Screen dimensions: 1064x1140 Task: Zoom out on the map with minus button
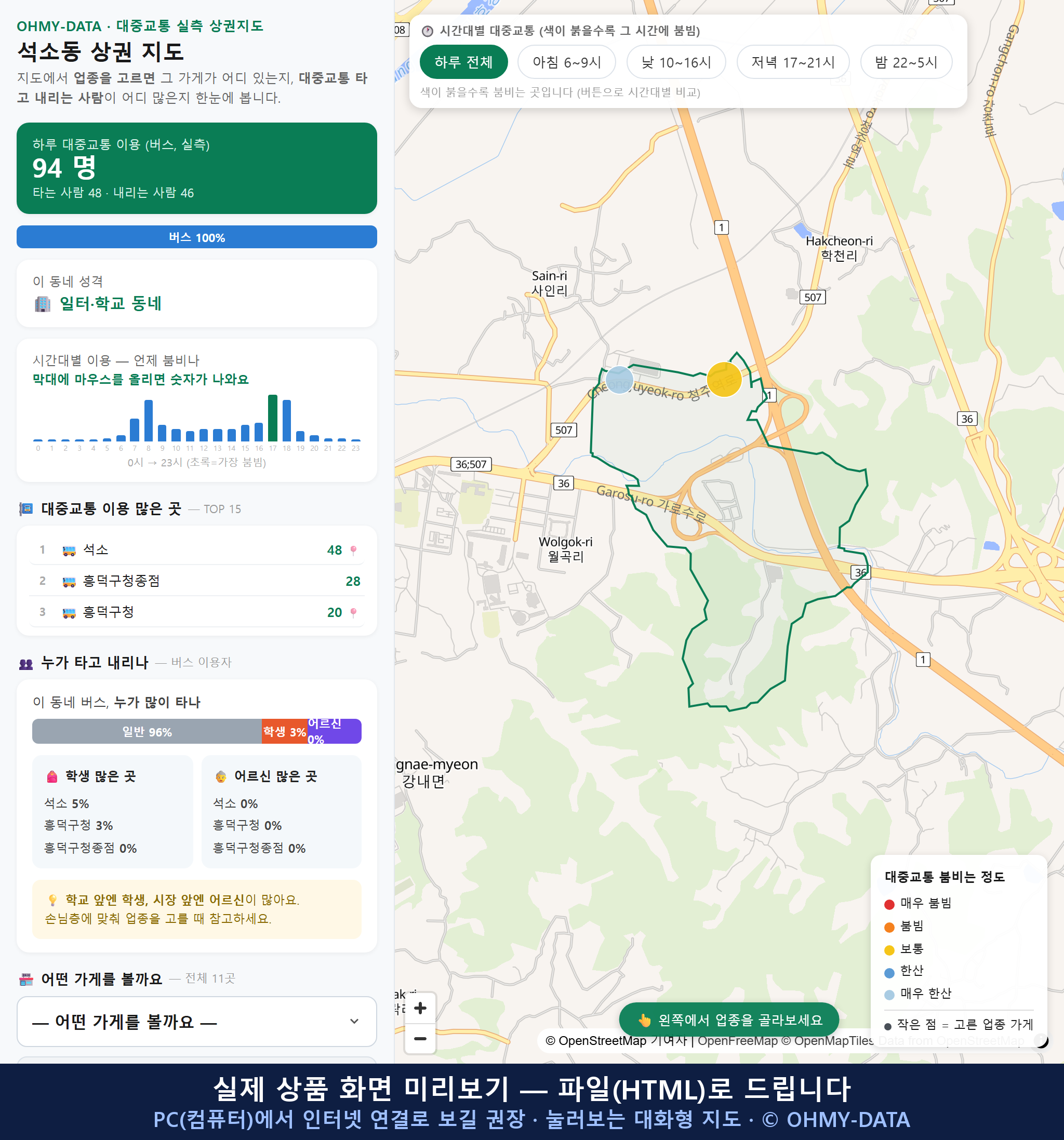[x=420, y=1039]
